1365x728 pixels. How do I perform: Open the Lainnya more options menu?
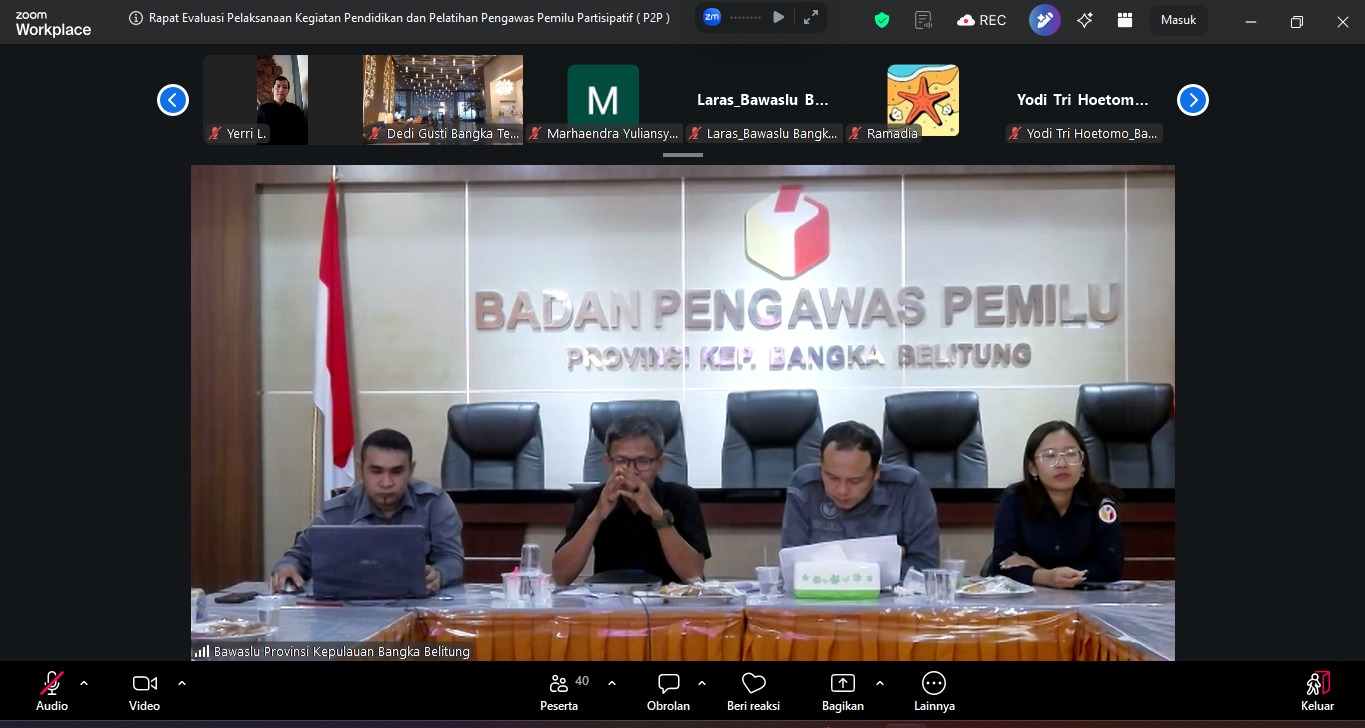pos(934,692)
